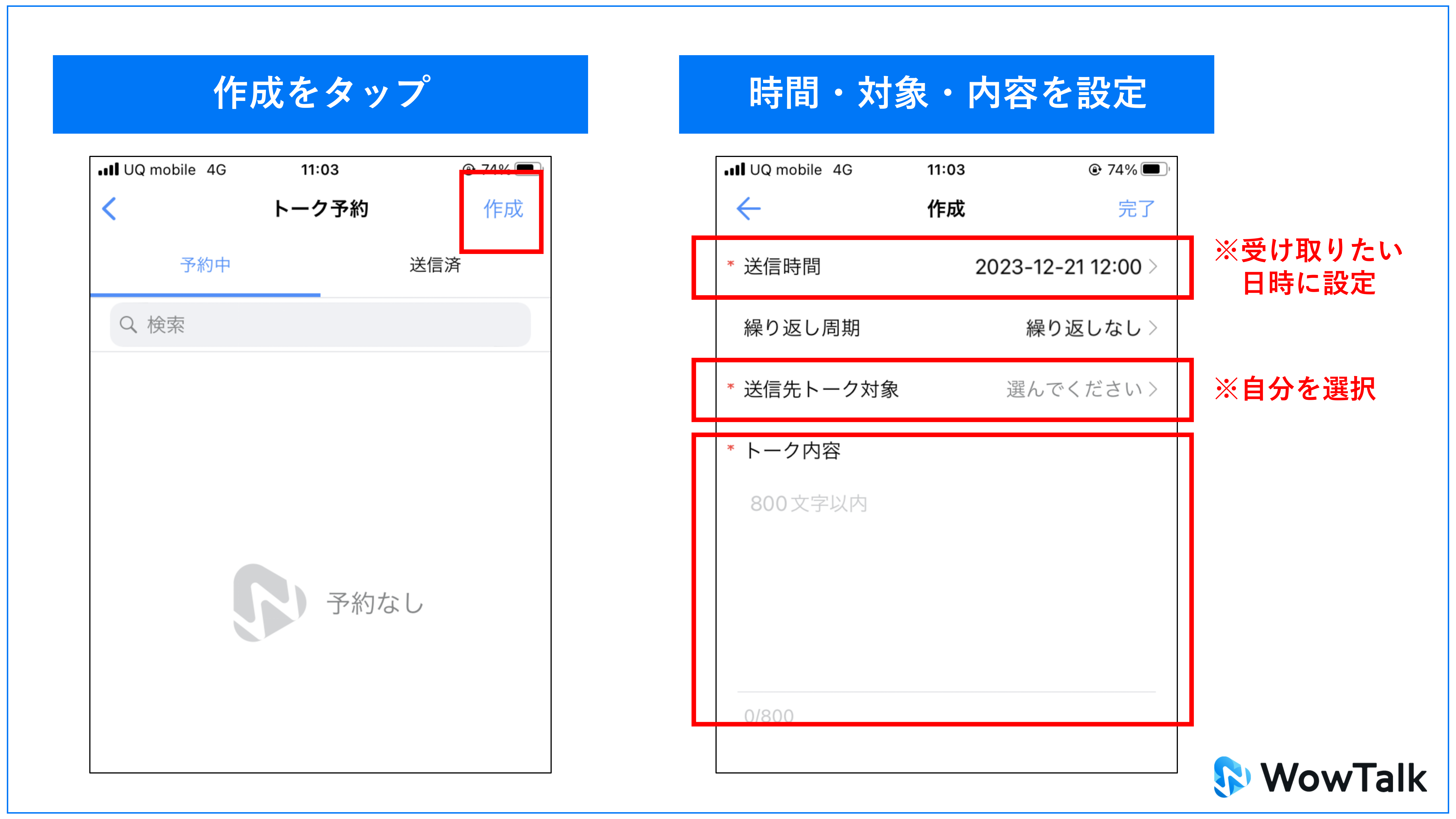Tap the WowTalk logo at bottom right
This screenshot has width=1456, height=819.
[x=1320, y=778]
